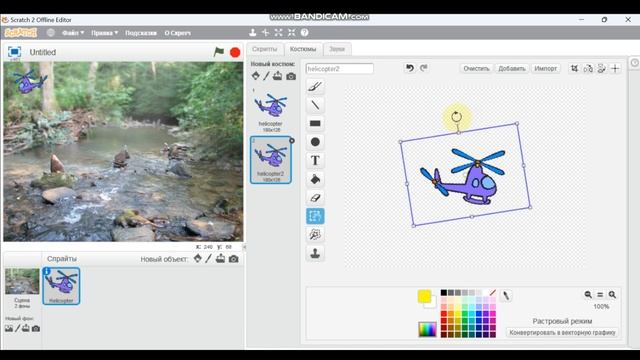Image resolution: width=640 pixels, height=360 pixels.
Task: Open the rainbow color picker swatch
Action: coord(427,329)
